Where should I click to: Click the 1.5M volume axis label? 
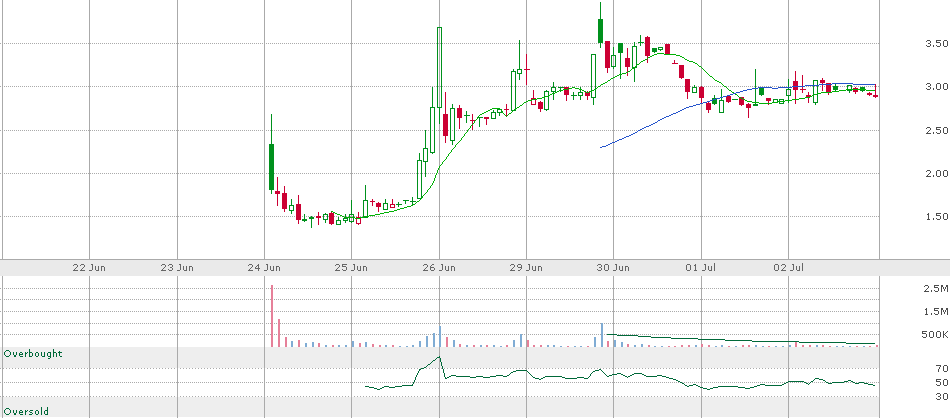[937, 311]
